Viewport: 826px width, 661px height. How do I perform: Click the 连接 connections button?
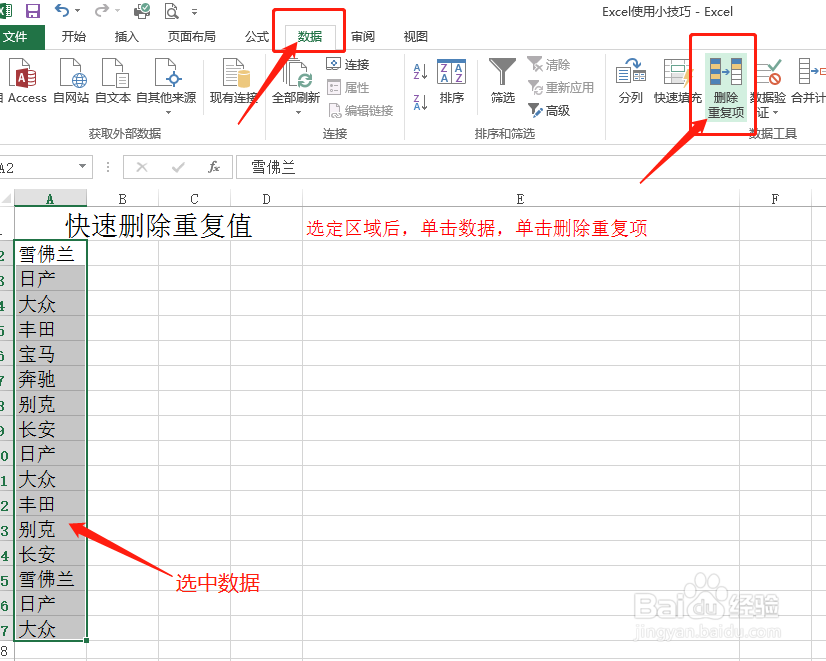tap(348, 64)
